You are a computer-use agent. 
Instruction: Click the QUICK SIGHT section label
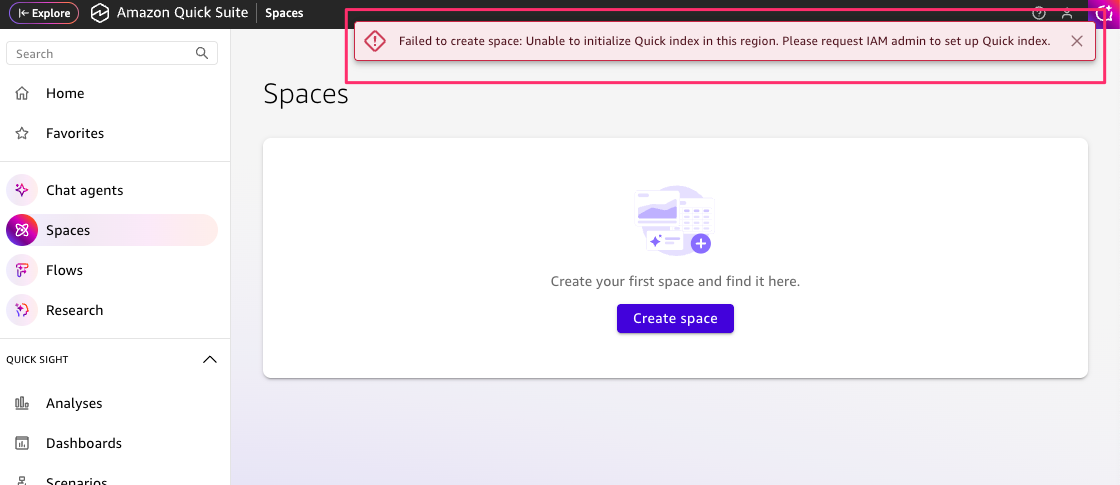coord(37,359)
